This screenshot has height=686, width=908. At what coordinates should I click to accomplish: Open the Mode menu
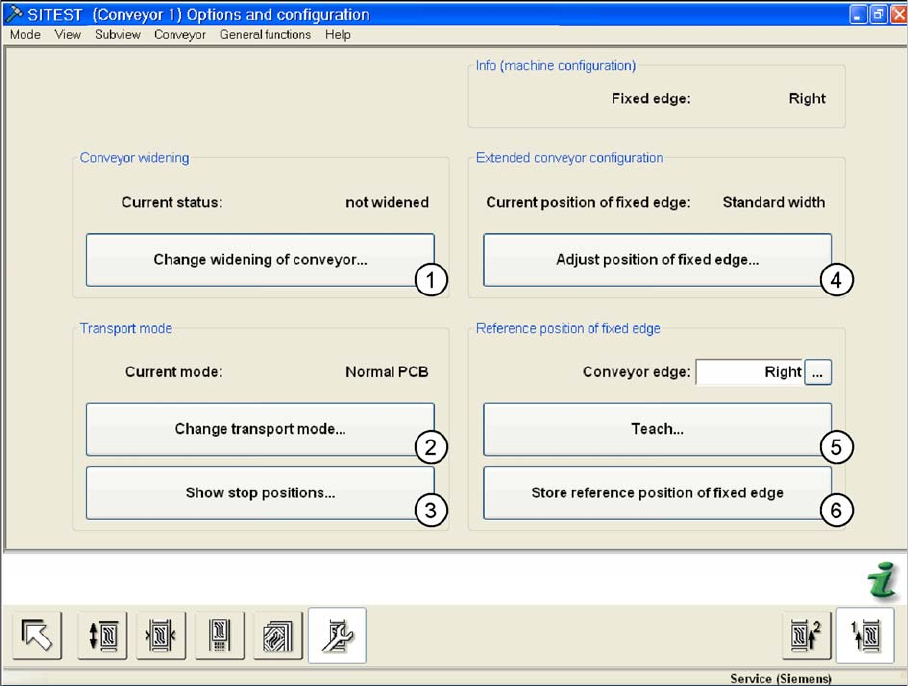25,35
